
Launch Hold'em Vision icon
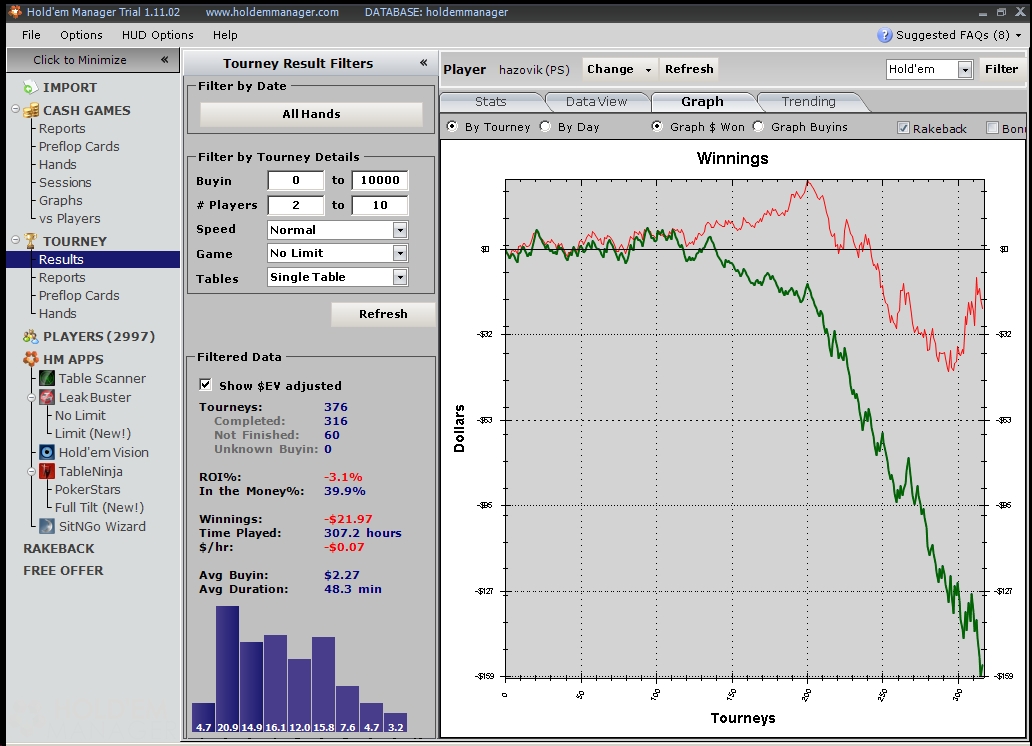47,452
